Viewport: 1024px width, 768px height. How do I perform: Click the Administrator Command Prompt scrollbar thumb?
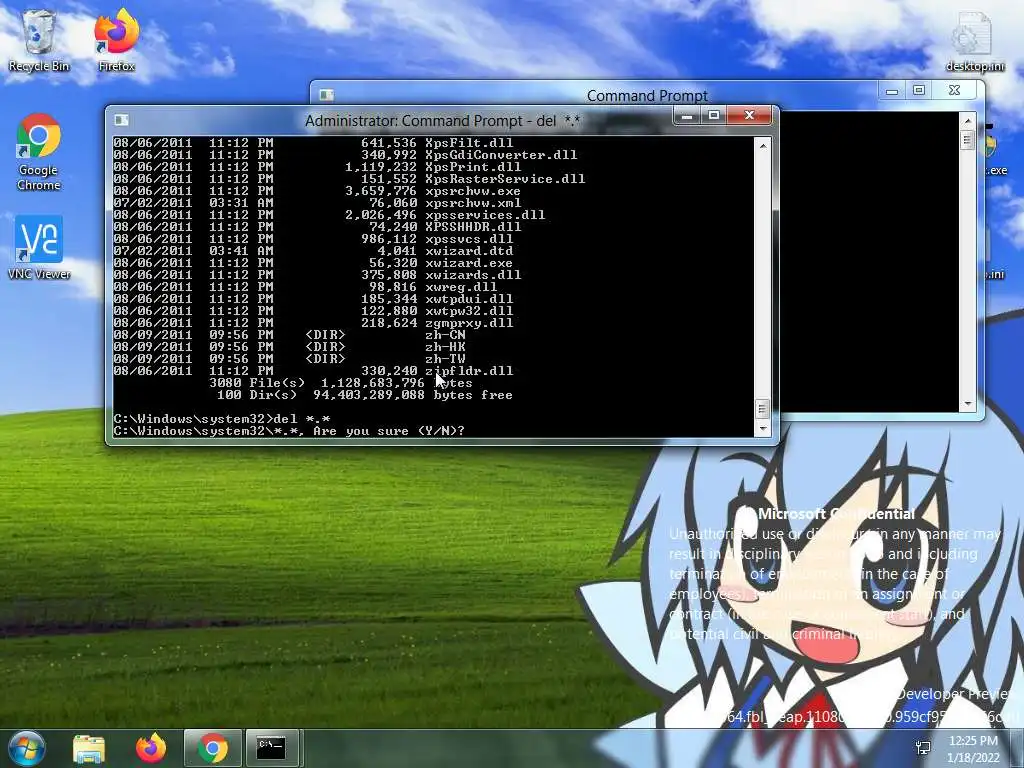tap(762, 409)
